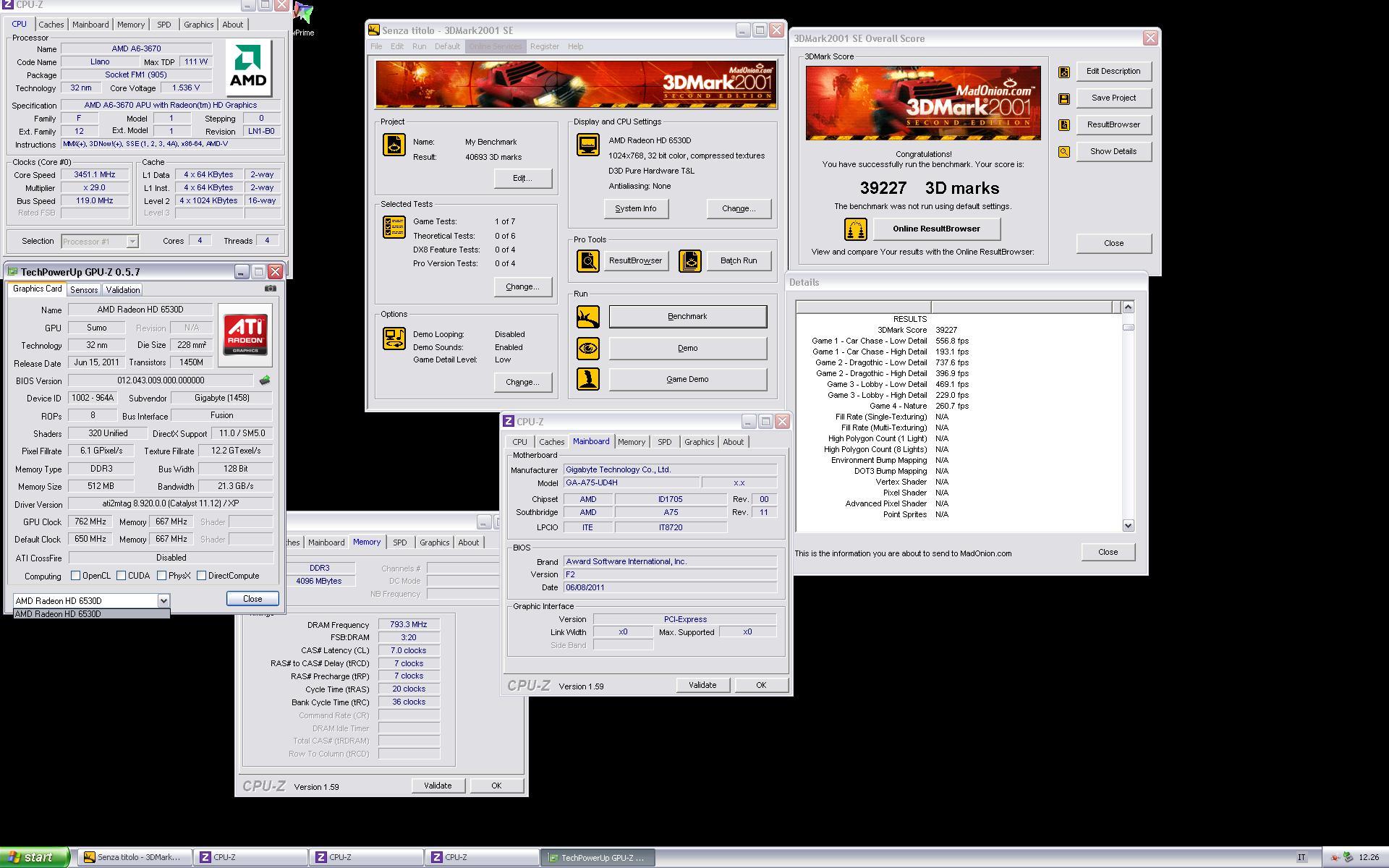Click the 3DMark2001 banner image in main window

(x=577, y=85)
